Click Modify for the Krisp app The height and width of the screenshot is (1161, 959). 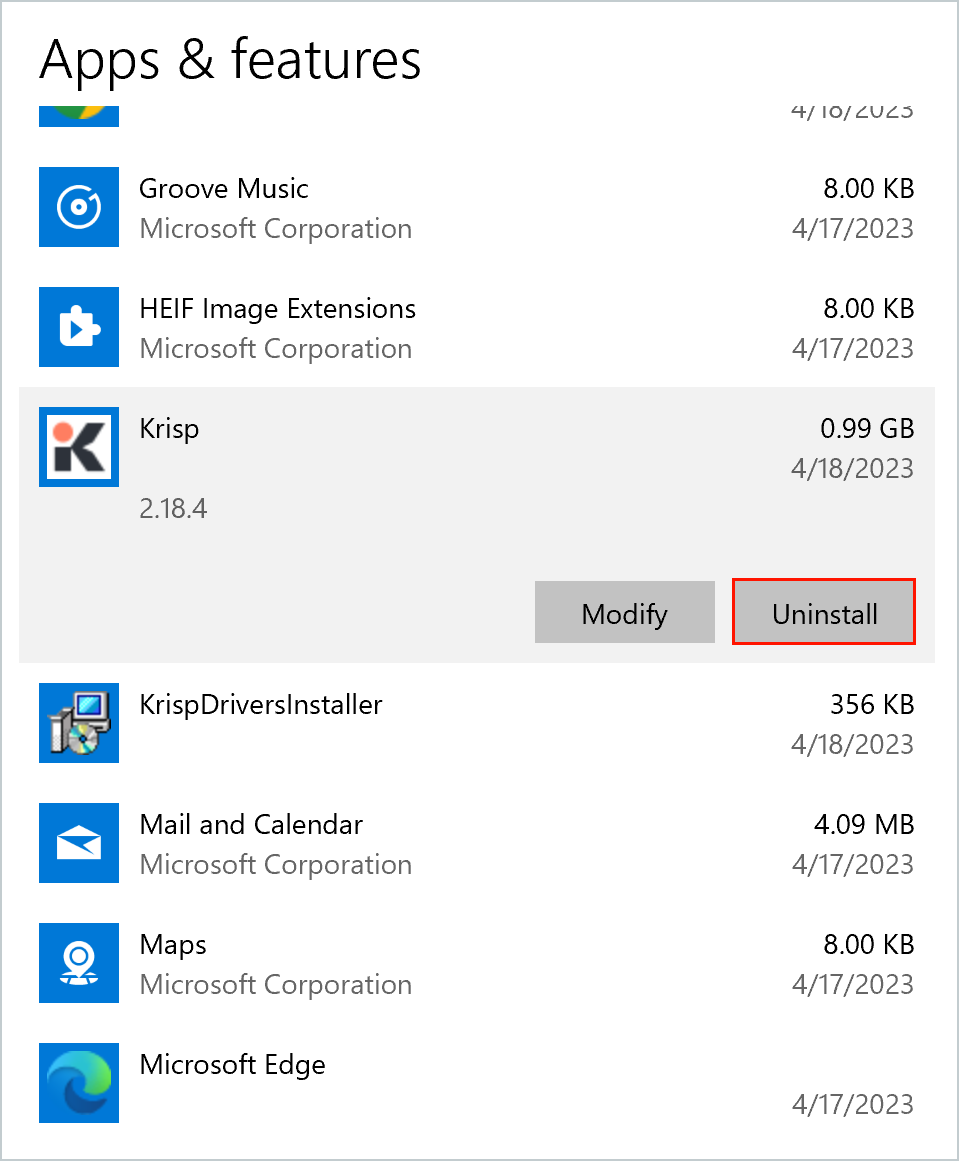tap(624, 612)
